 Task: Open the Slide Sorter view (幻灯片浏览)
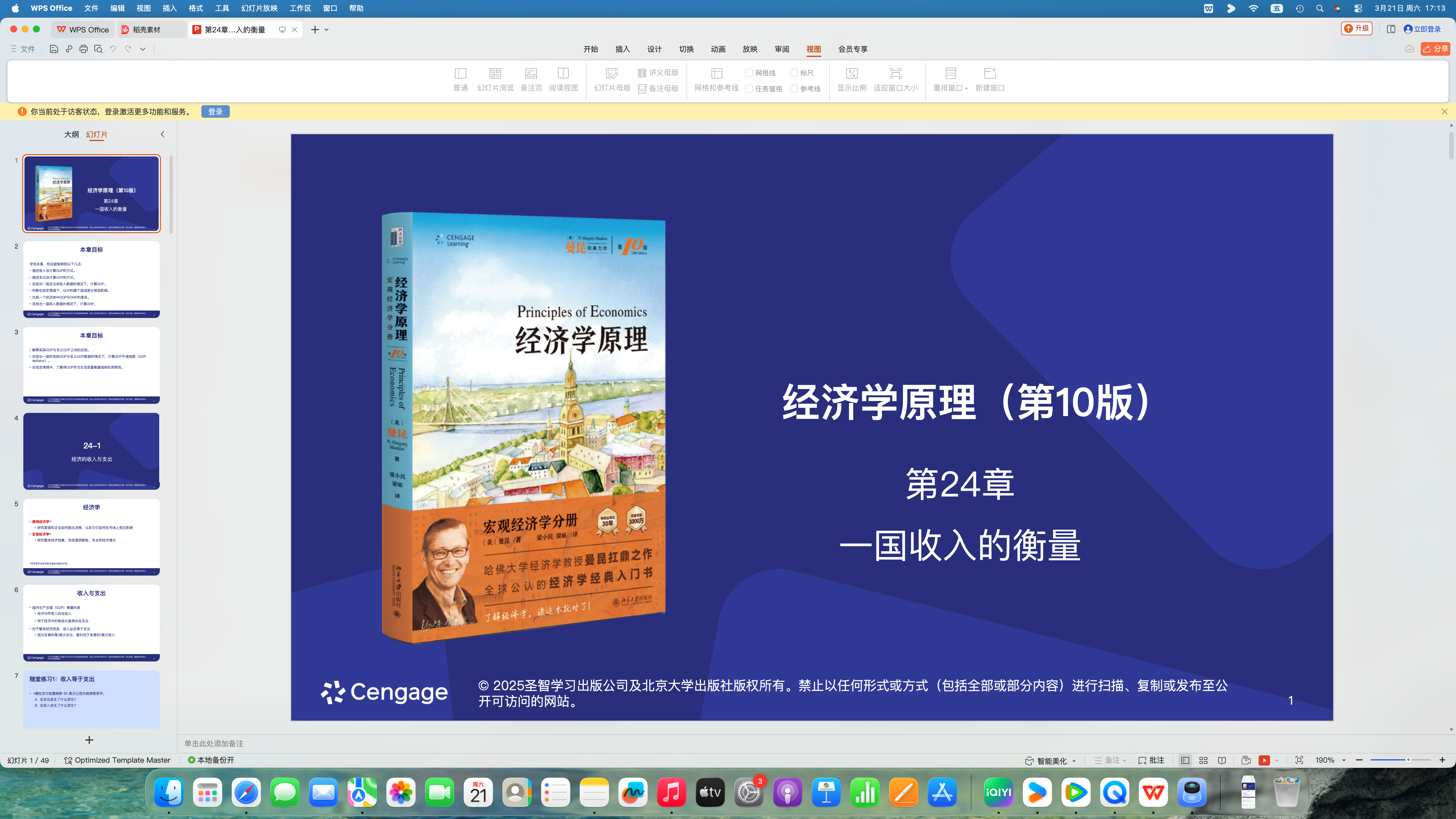point(495,73)
